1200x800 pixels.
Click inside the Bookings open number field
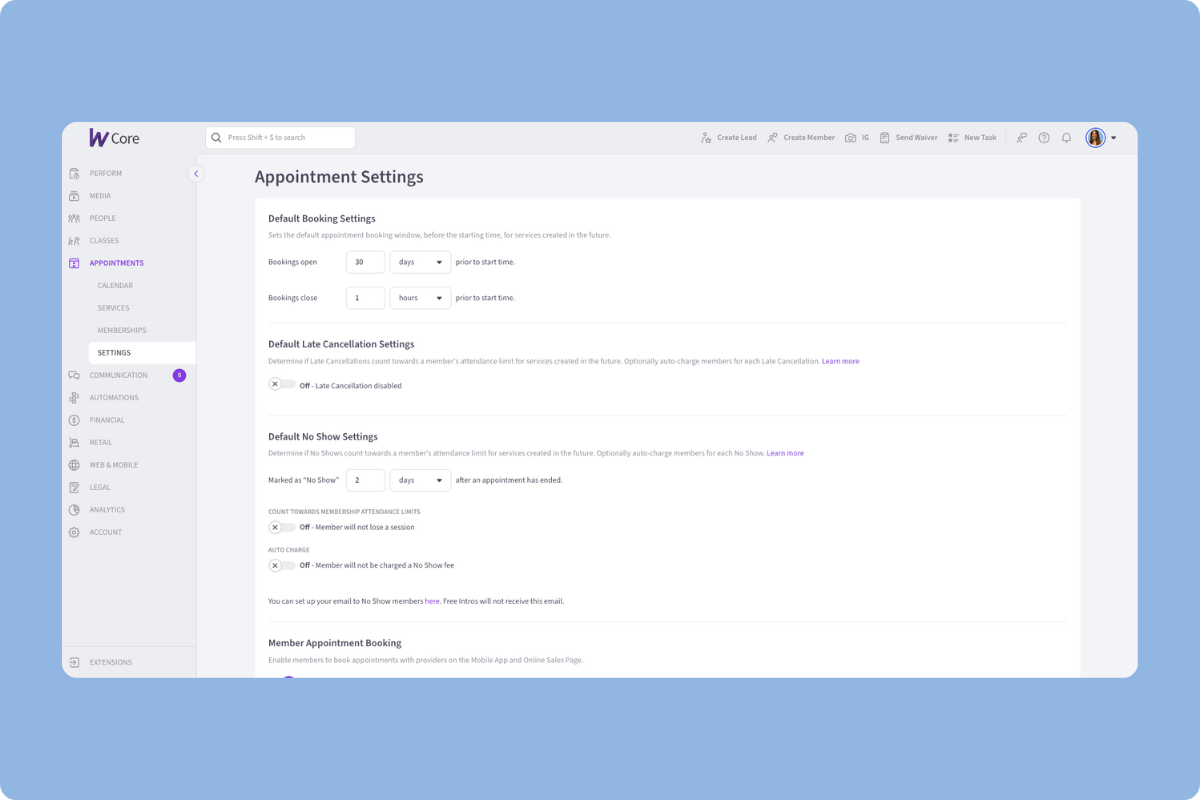[365, 261]
